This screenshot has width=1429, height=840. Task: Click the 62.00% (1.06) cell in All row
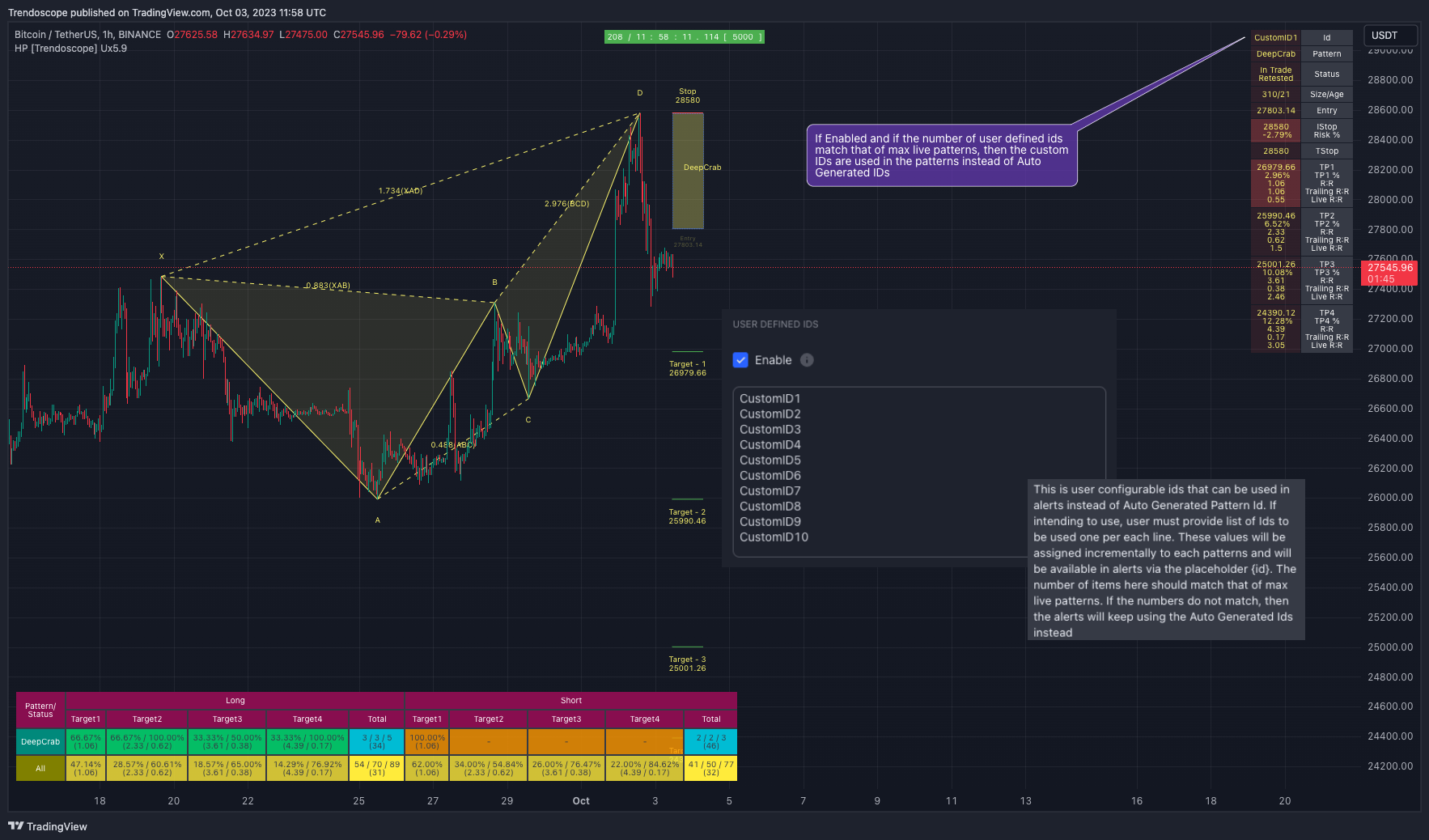tap(427, 769)
